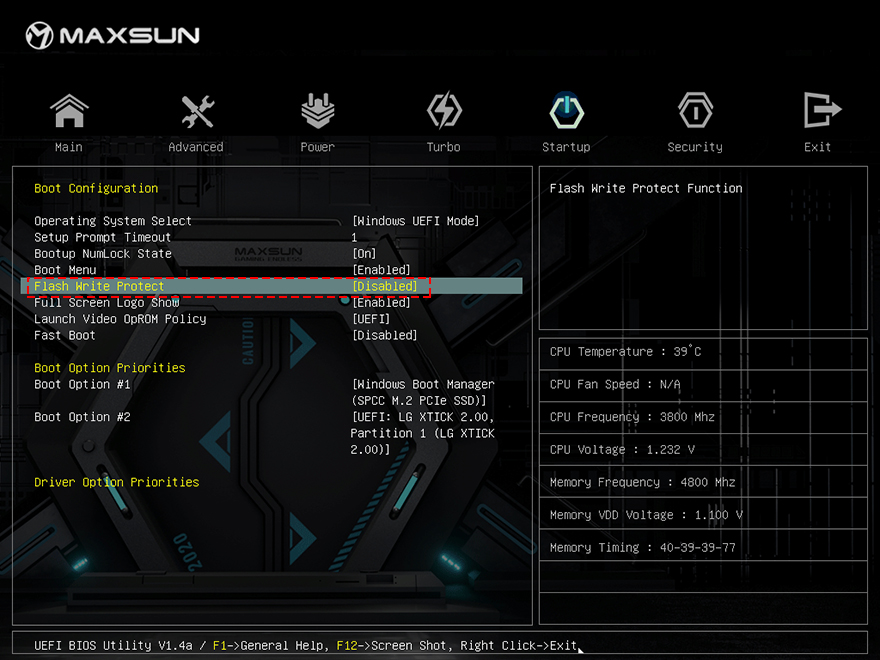Click the CPU Temperature 39°C reading
Screen dimensions: 880x660
tap(625, 352)
